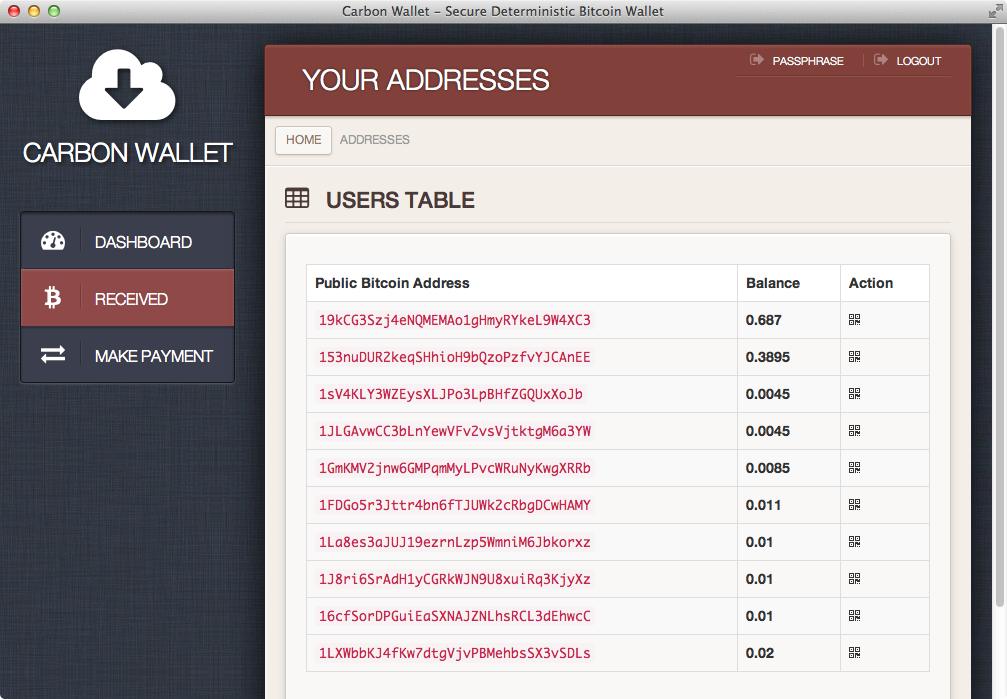Viewport: 1007px width, 699px height.
Task: Click the Dashboard gauge icon
Action: 53,241
